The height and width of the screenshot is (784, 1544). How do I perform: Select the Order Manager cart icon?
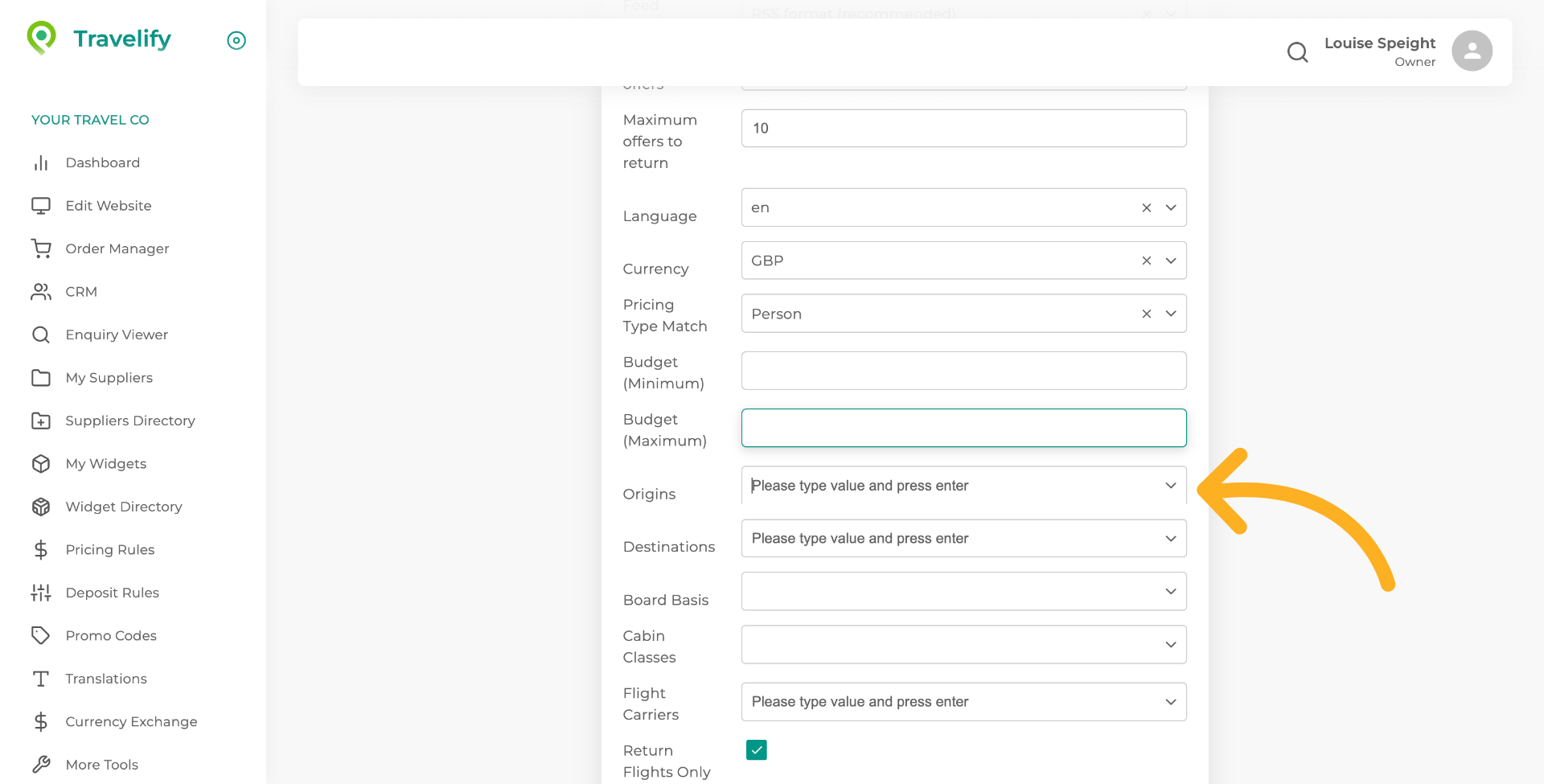pos(41,248)
